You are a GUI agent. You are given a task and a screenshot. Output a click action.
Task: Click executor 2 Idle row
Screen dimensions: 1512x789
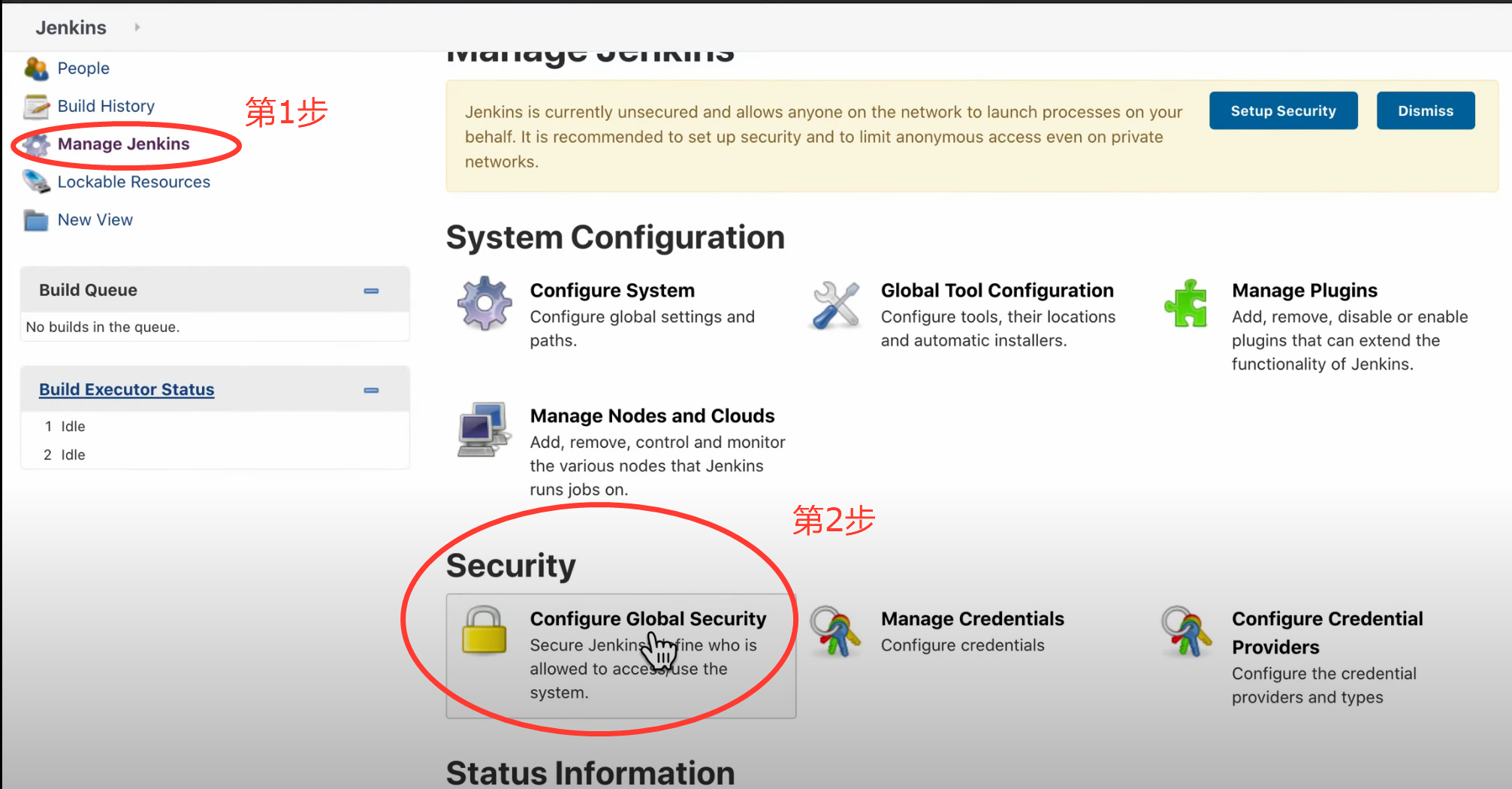[x=215, y=455]
